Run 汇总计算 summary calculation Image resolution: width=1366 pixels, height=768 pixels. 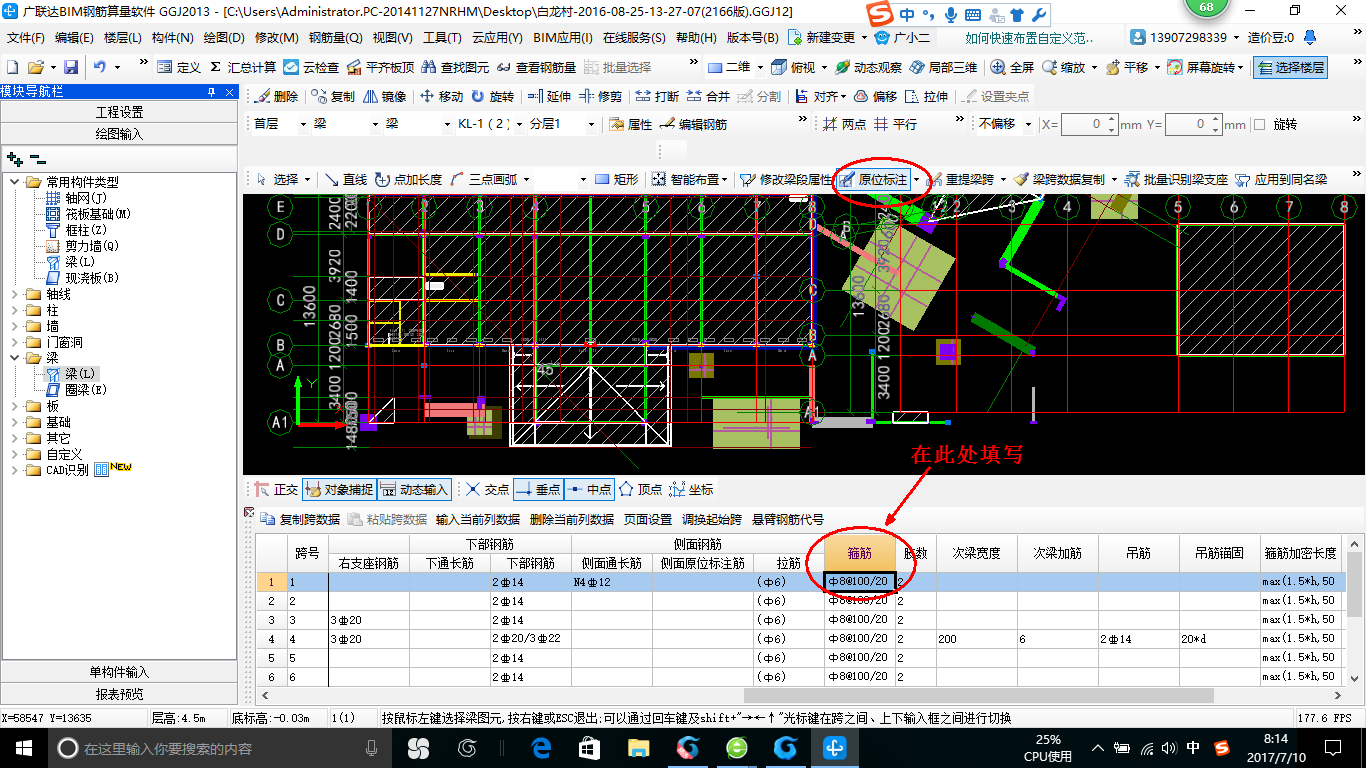[x=243, y=67]
